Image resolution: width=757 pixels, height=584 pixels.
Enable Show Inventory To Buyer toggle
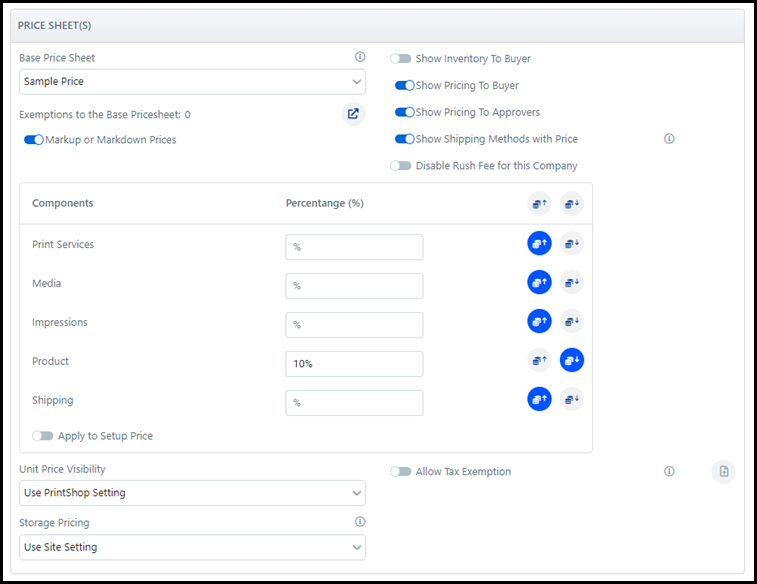coord(401,59)
